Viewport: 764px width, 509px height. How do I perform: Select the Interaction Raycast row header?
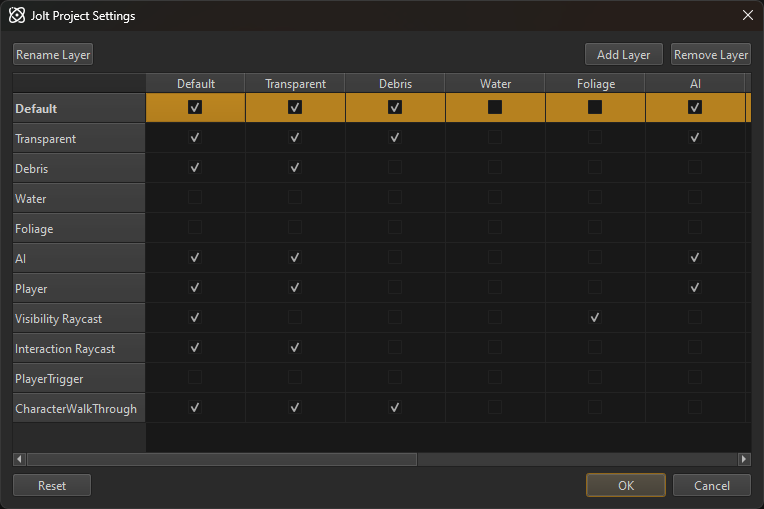79,349
